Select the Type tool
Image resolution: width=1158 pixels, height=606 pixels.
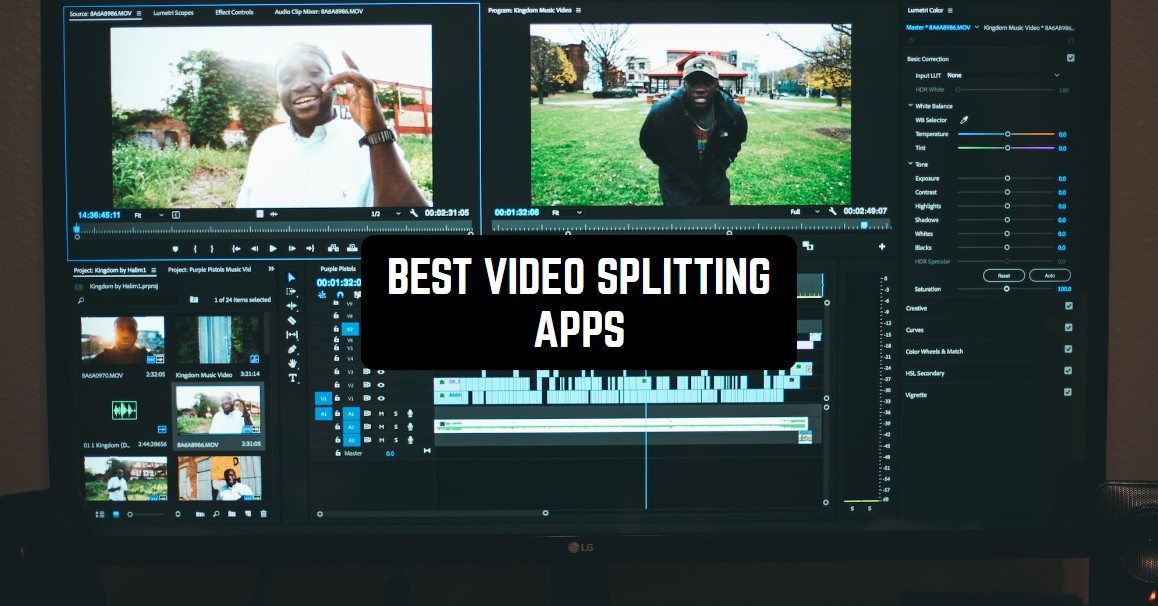pyautogui.click(x=290, y=378)
